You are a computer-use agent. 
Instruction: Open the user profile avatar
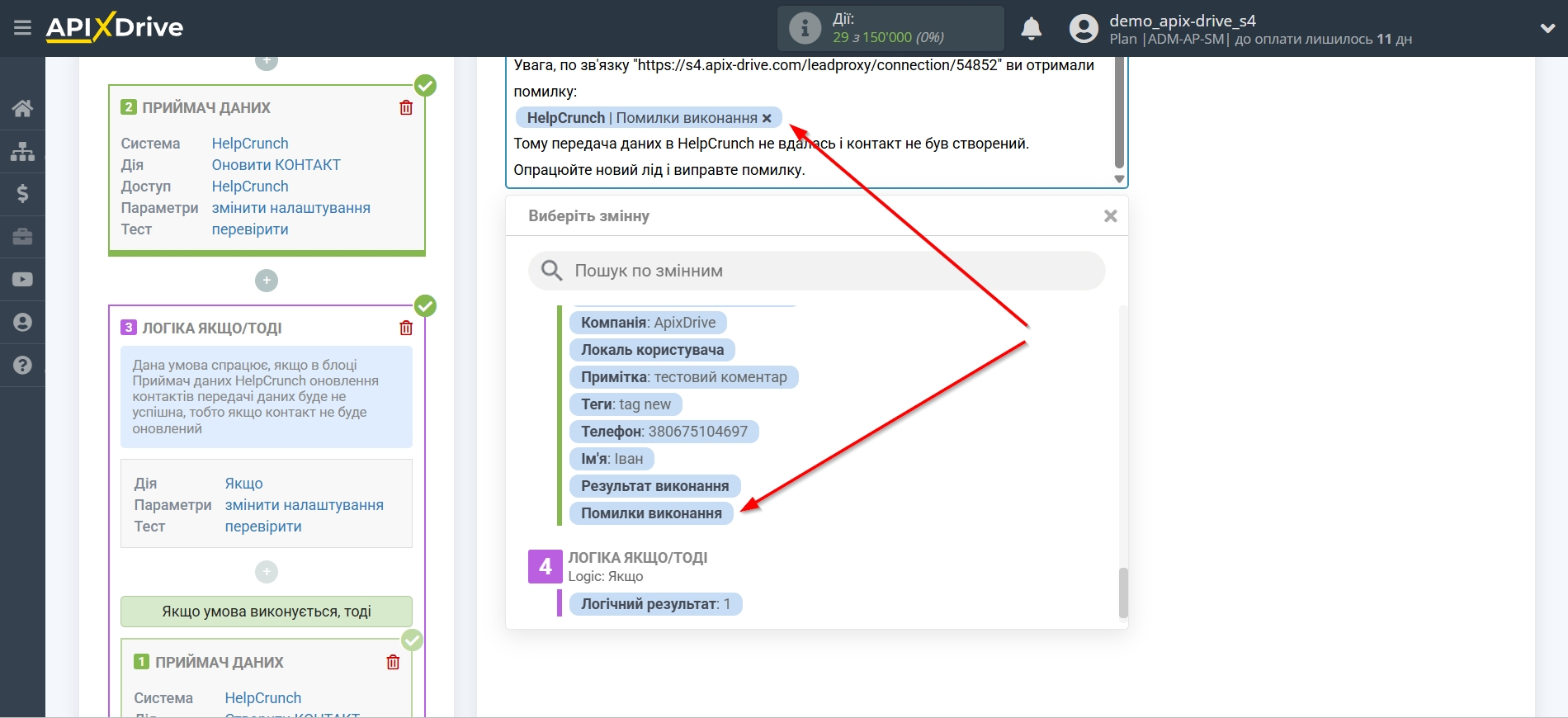click(1084, 28)
